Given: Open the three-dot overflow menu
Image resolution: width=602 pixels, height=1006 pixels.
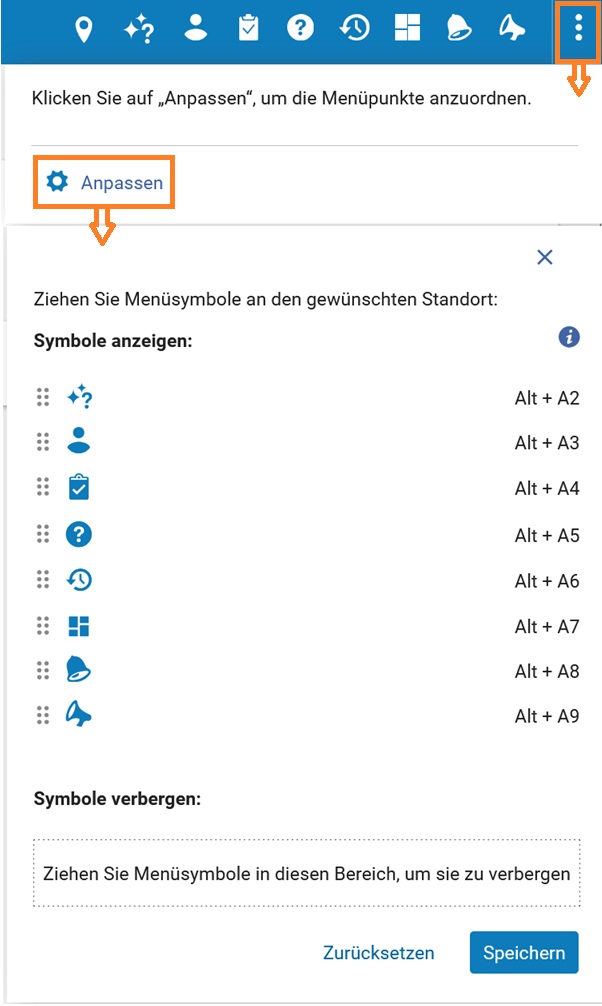Looking at the screenshot, I should click(x=578, y=30).
